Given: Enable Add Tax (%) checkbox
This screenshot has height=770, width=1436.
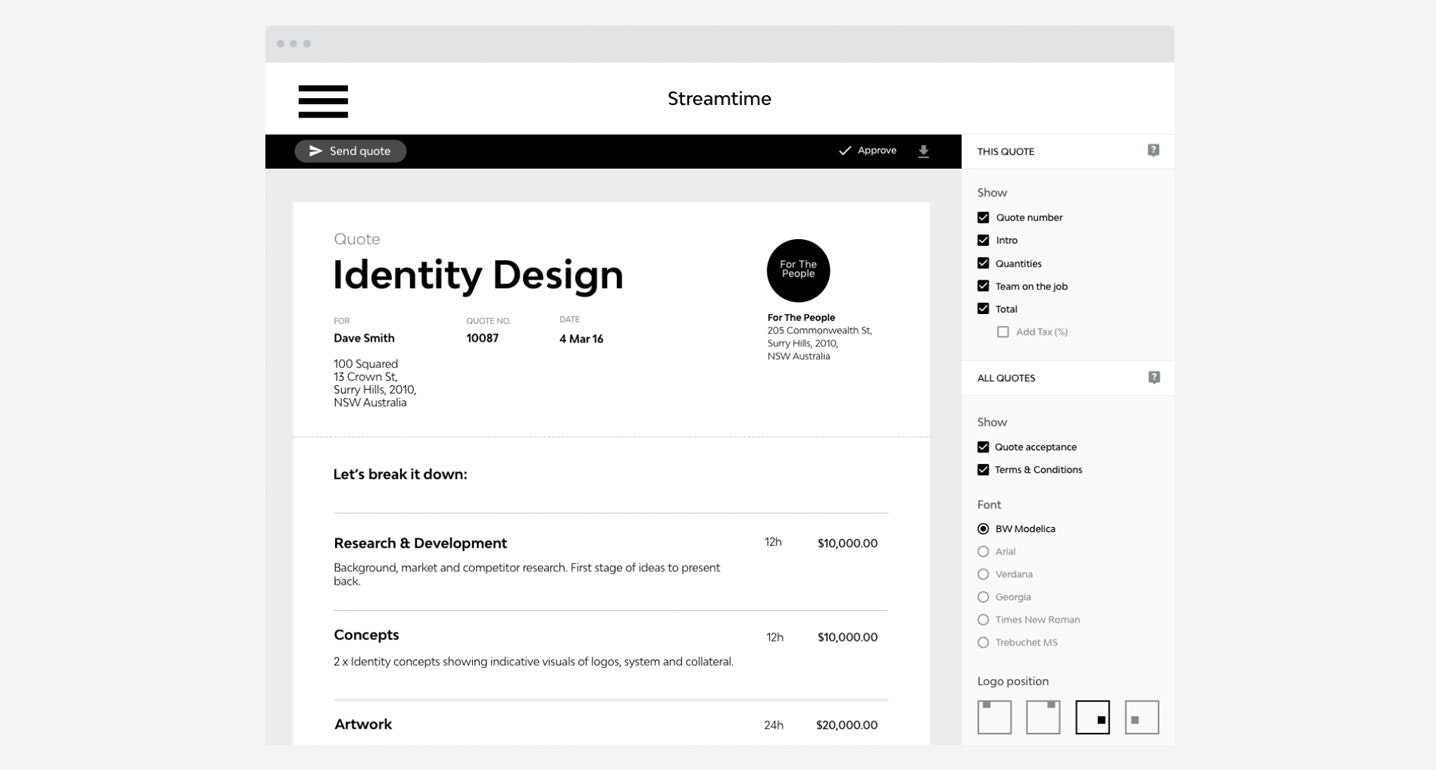Looking at the screenshot, I should 1003,332.
